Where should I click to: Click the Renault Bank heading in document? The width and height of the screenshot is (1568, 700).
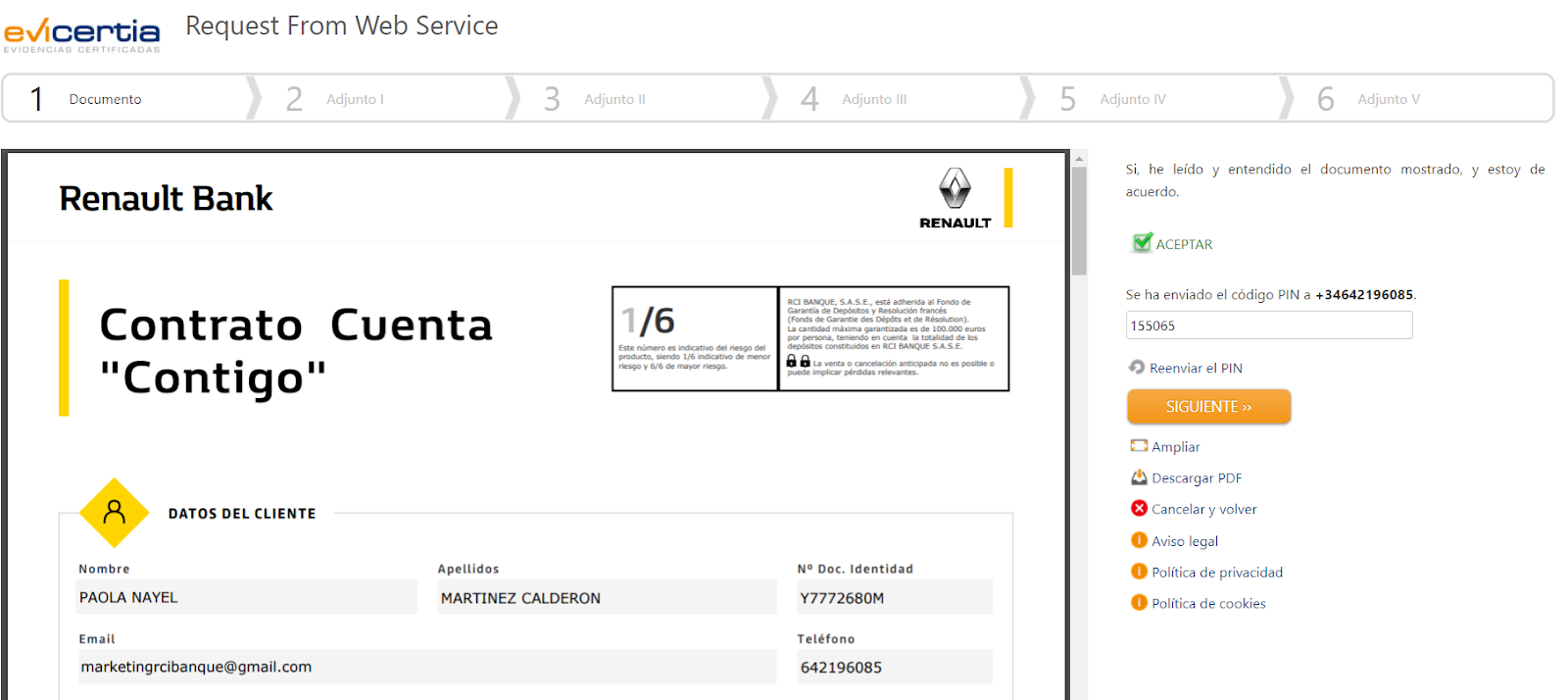click(166, 198)
